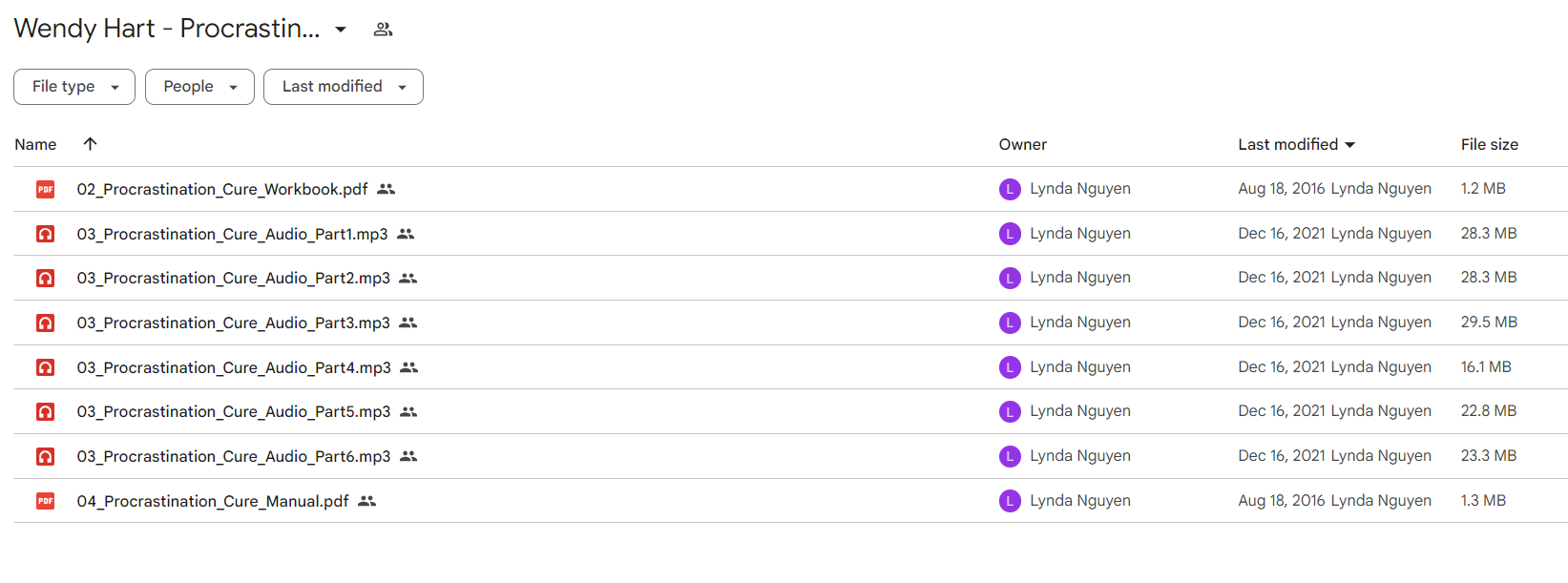Image resolution: width=1568 pixels, height=583 pixels.
Task: Open the File type filter dropdown
Action: (x=74, y=87)
